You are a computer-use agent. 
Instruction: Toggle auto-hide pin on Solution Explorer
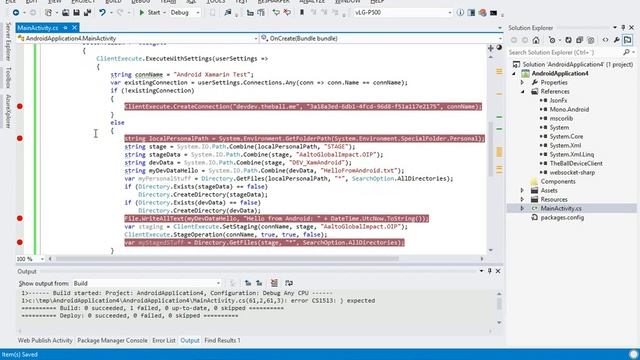tap(623, 28)
